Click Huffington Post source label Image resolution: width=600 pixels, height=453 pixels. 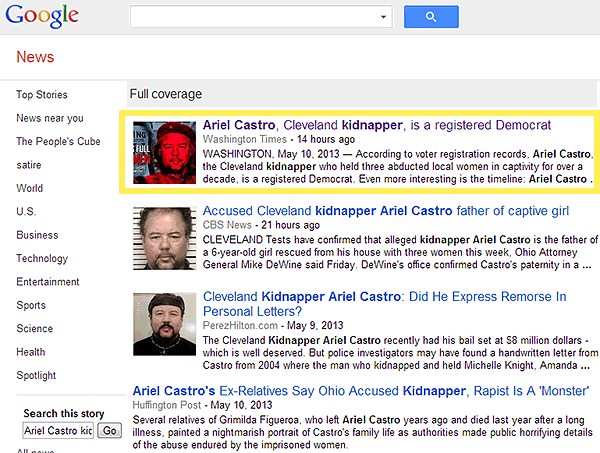[x=166, y=405]
